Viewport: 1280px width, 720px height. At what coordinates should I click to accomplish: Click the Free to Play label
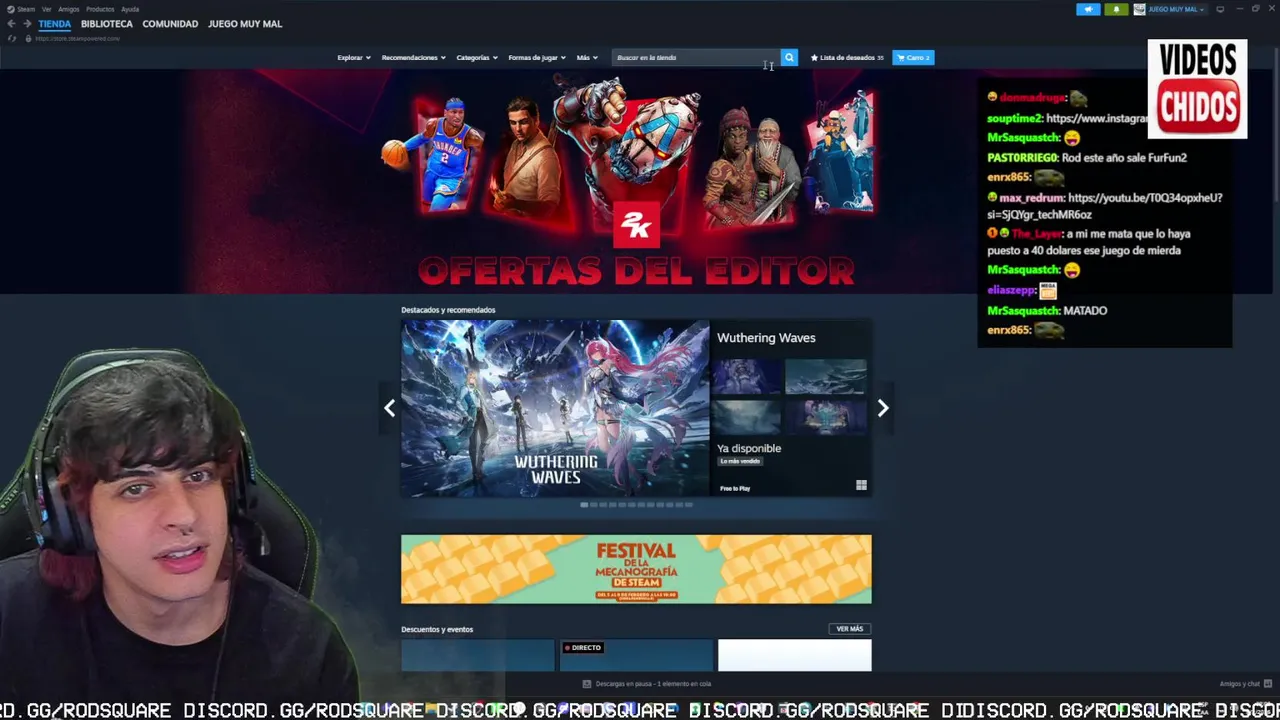[x=735, y=488]
